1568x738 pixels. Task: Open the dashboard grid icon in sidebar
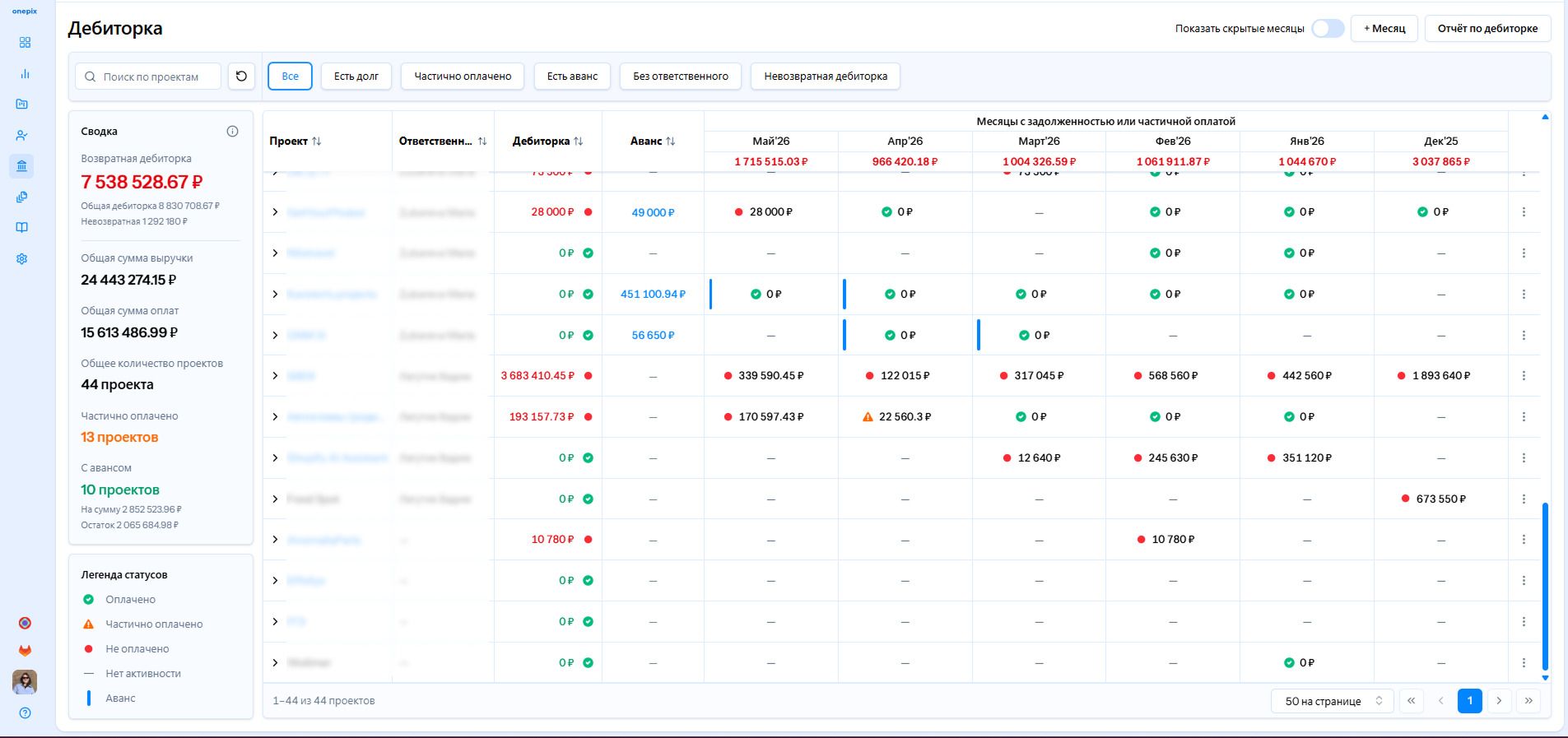25,43
